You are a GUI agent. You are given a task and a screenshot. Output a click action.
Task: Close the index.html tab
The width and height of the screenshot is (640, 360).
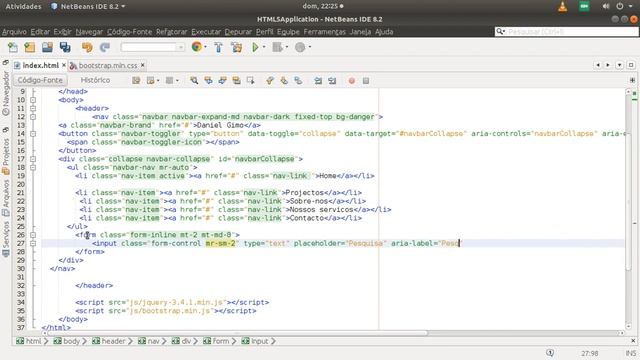pos(64,65)
